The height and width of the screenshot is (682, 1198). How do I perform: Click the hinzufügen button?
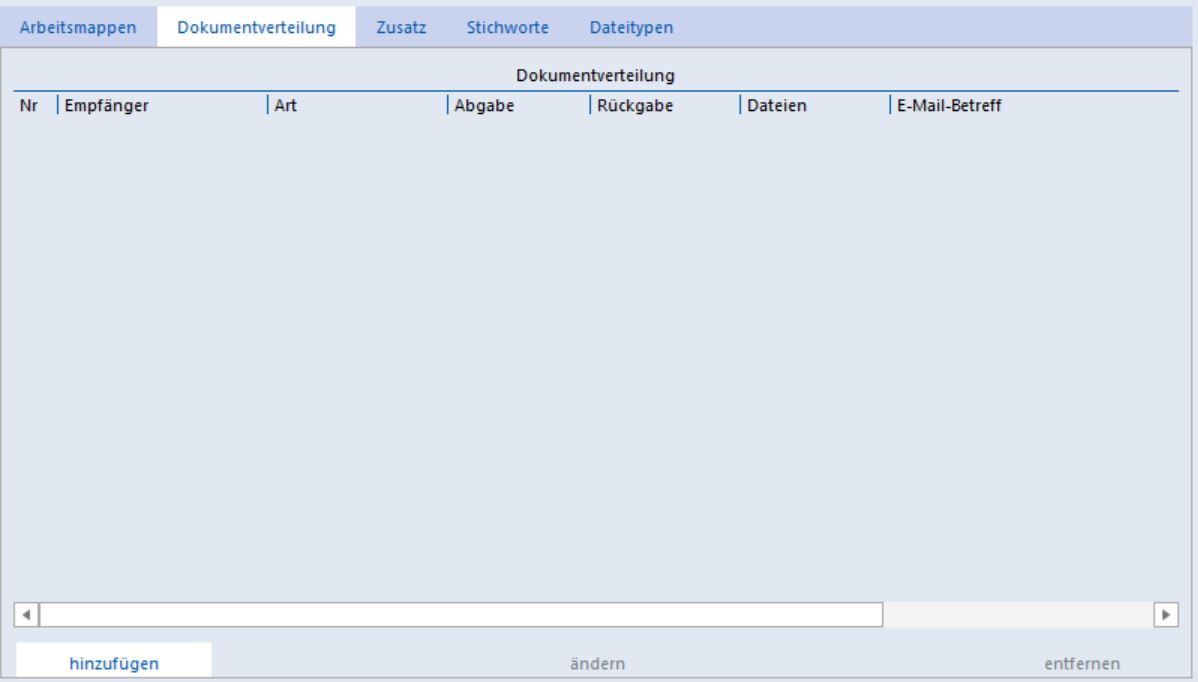pyautogui.click(x=114, y=663)
